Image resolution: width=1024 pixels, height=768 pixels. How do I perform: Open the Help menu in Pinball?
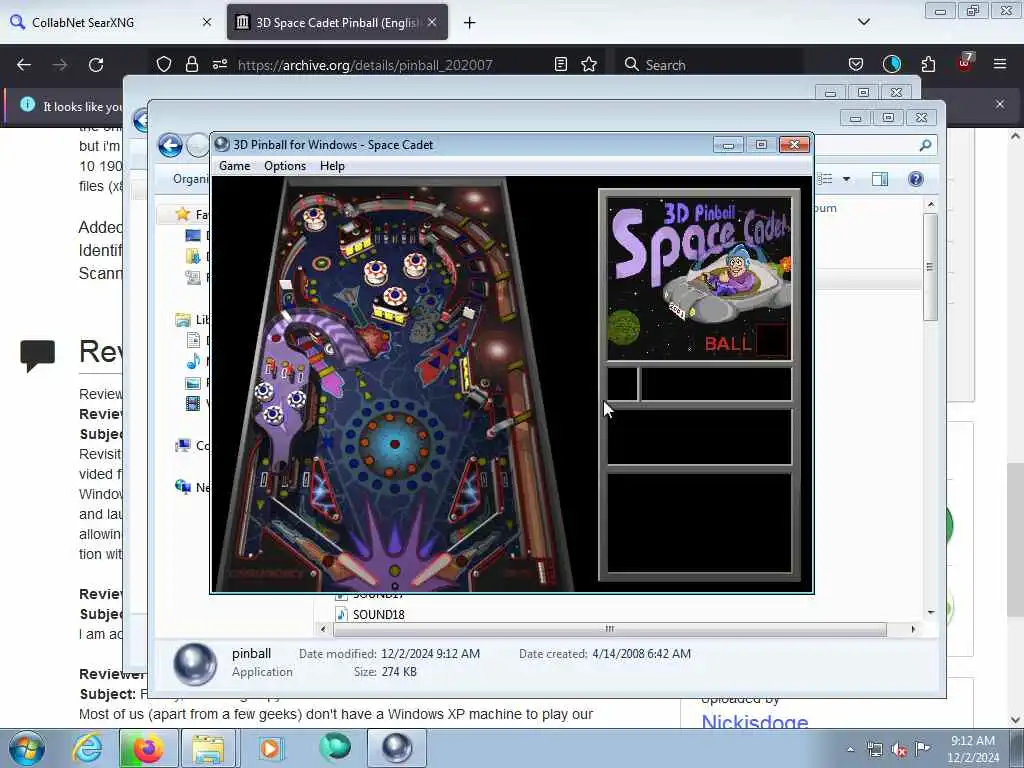point(332,166)
